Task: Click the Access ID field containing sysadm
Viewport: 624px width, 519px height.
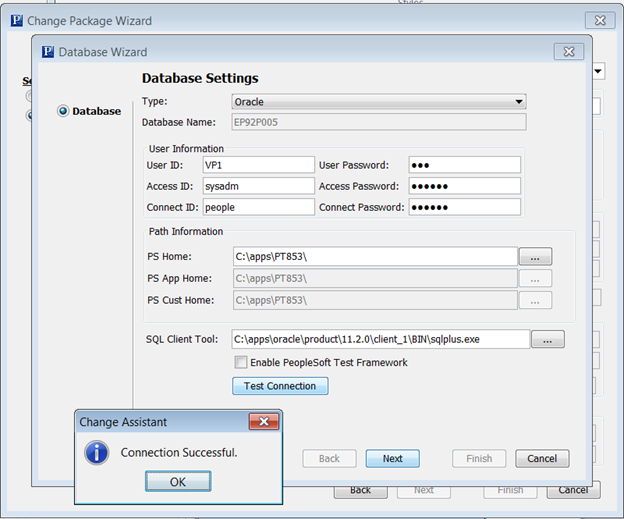Action: coord(259,186)
